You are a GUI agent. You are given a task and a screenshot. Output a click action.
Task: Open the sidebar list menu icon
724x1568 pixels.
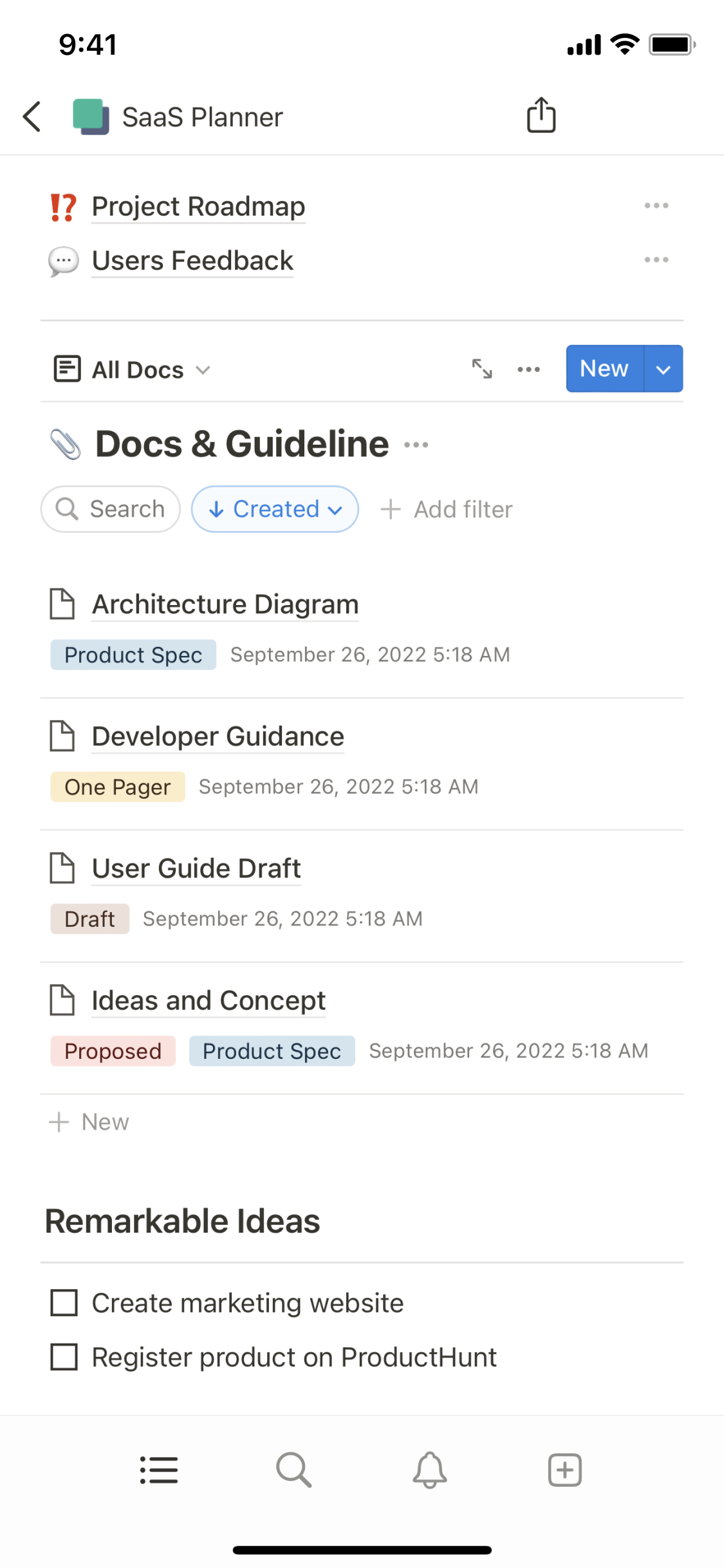159,1470
